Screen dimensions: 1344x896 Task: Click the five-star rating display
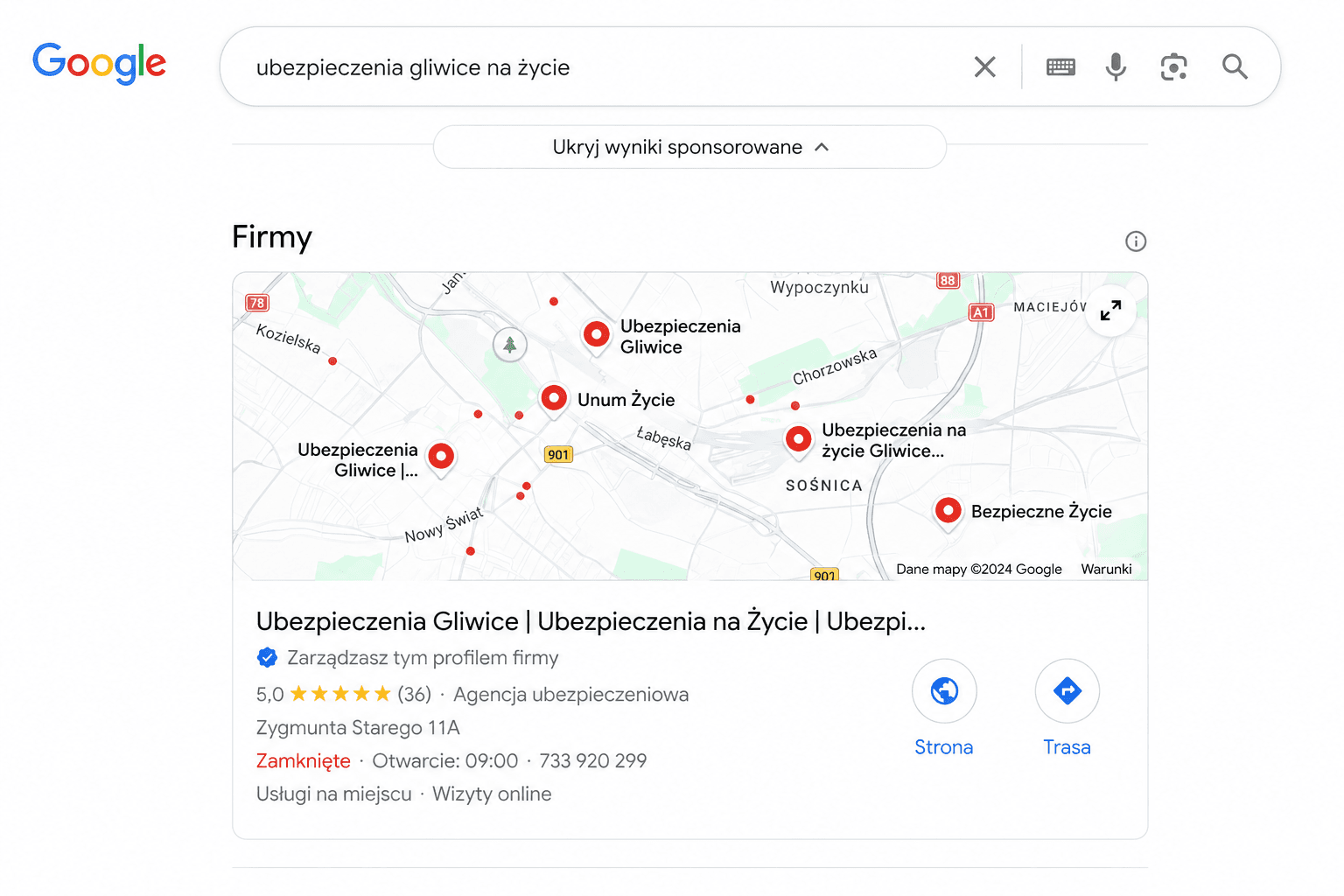[341, 693]
